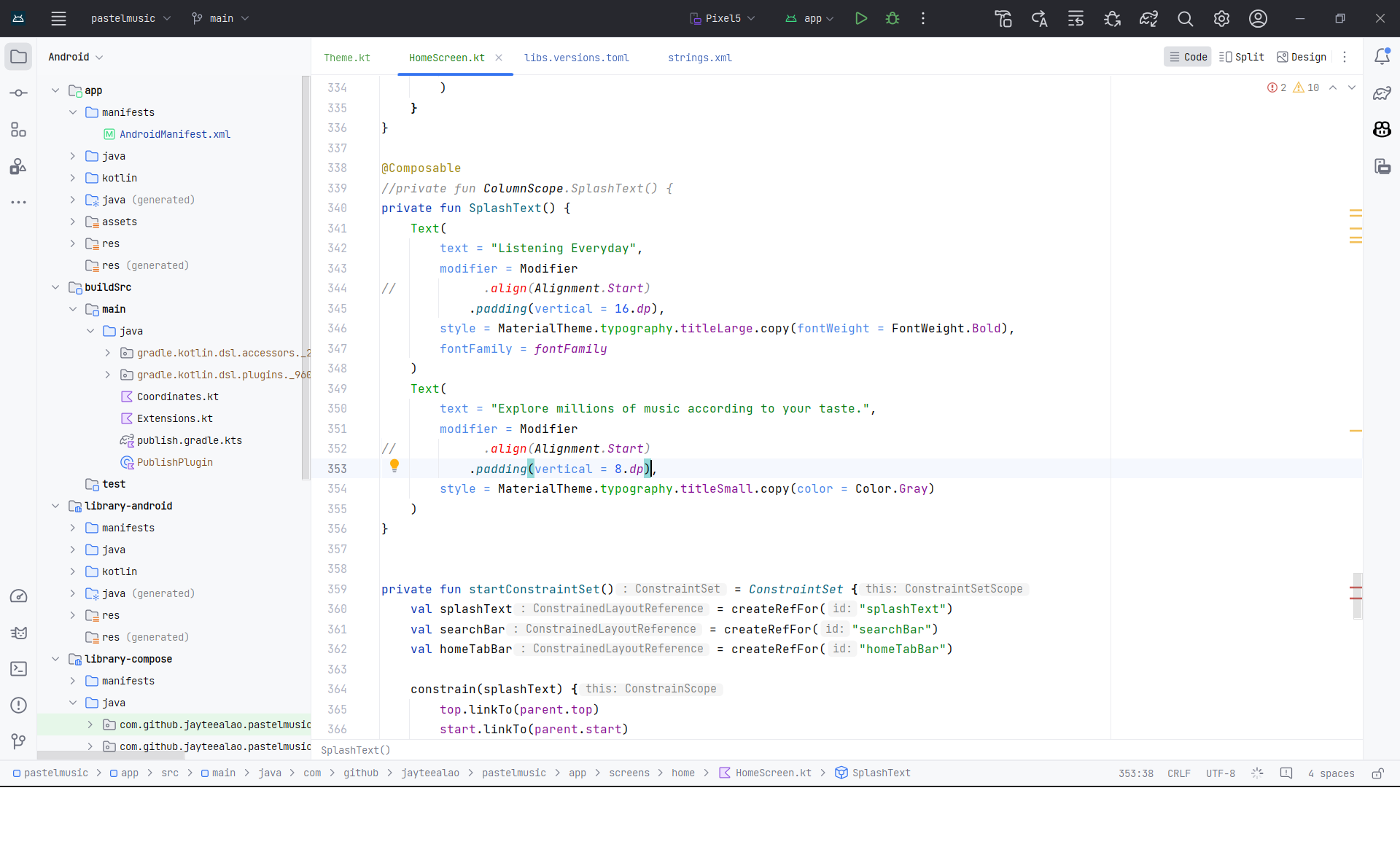Viewport: 1400px width, 855px height.
Task: Click the intention lightbulb on line 353
Action: click(x=394, y=466)
